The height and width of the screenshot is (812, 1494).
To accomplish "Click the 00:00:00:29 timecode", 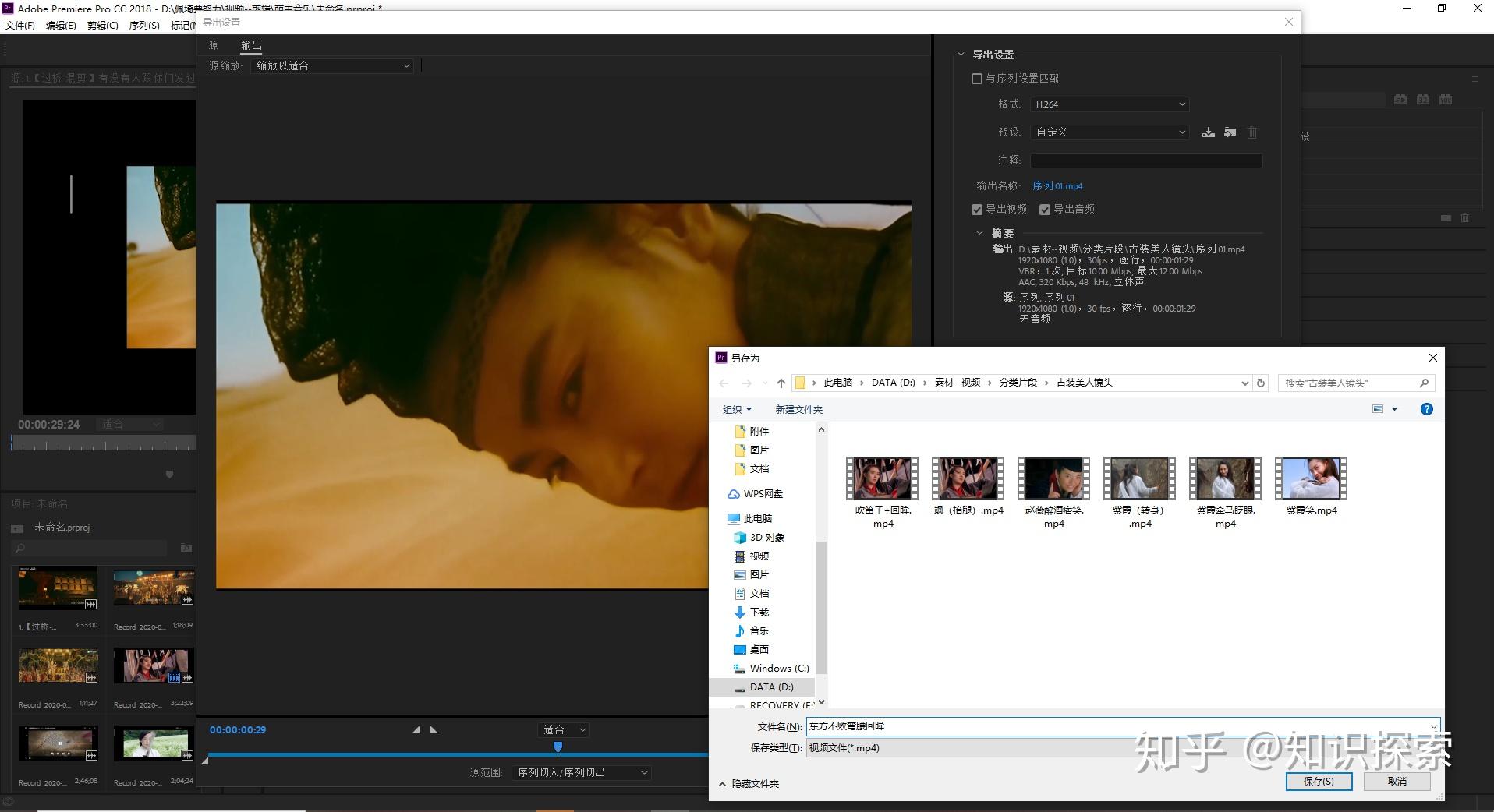I will pos(238,730).
